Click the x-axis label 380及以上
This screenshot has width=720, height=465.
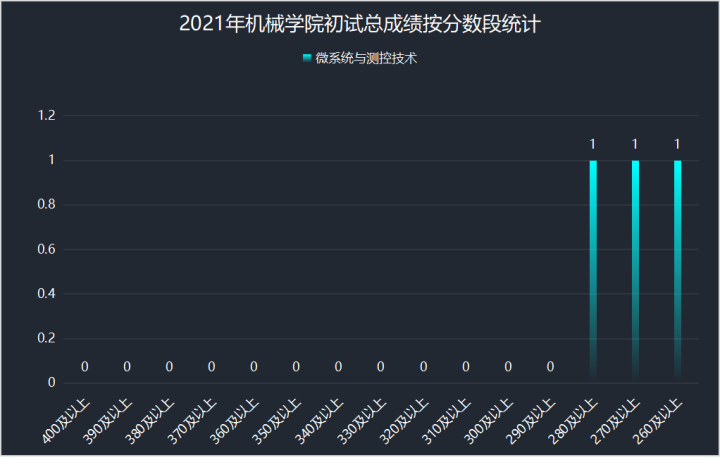coord(151,421)
